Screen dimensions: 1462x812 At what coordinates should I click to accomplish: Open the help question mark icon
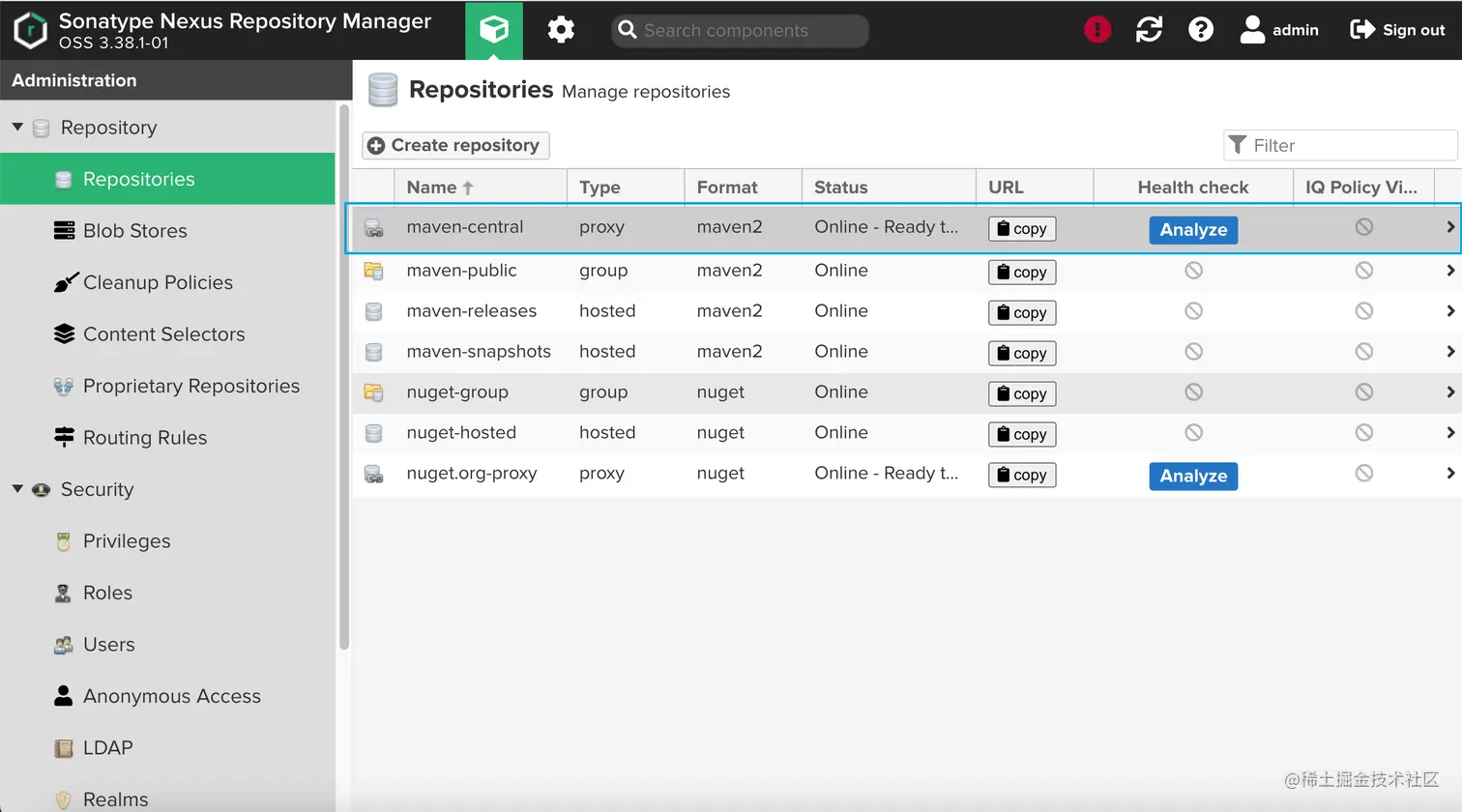click(1201, 30)
